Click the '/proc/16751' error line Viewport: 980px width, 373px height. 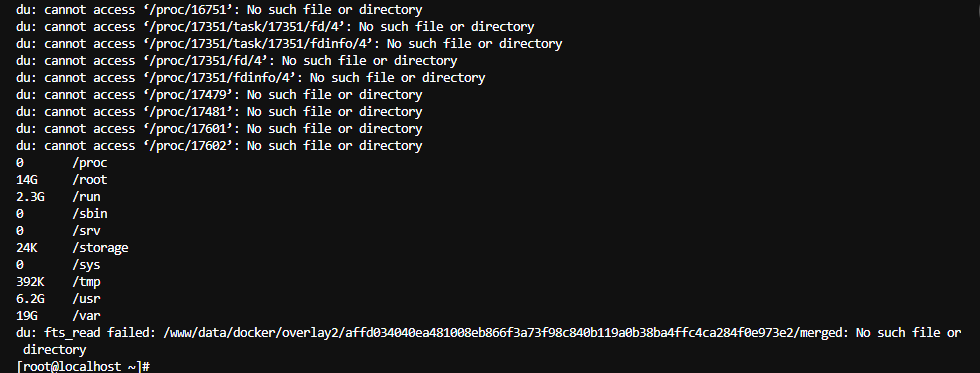tap(219, 10)
